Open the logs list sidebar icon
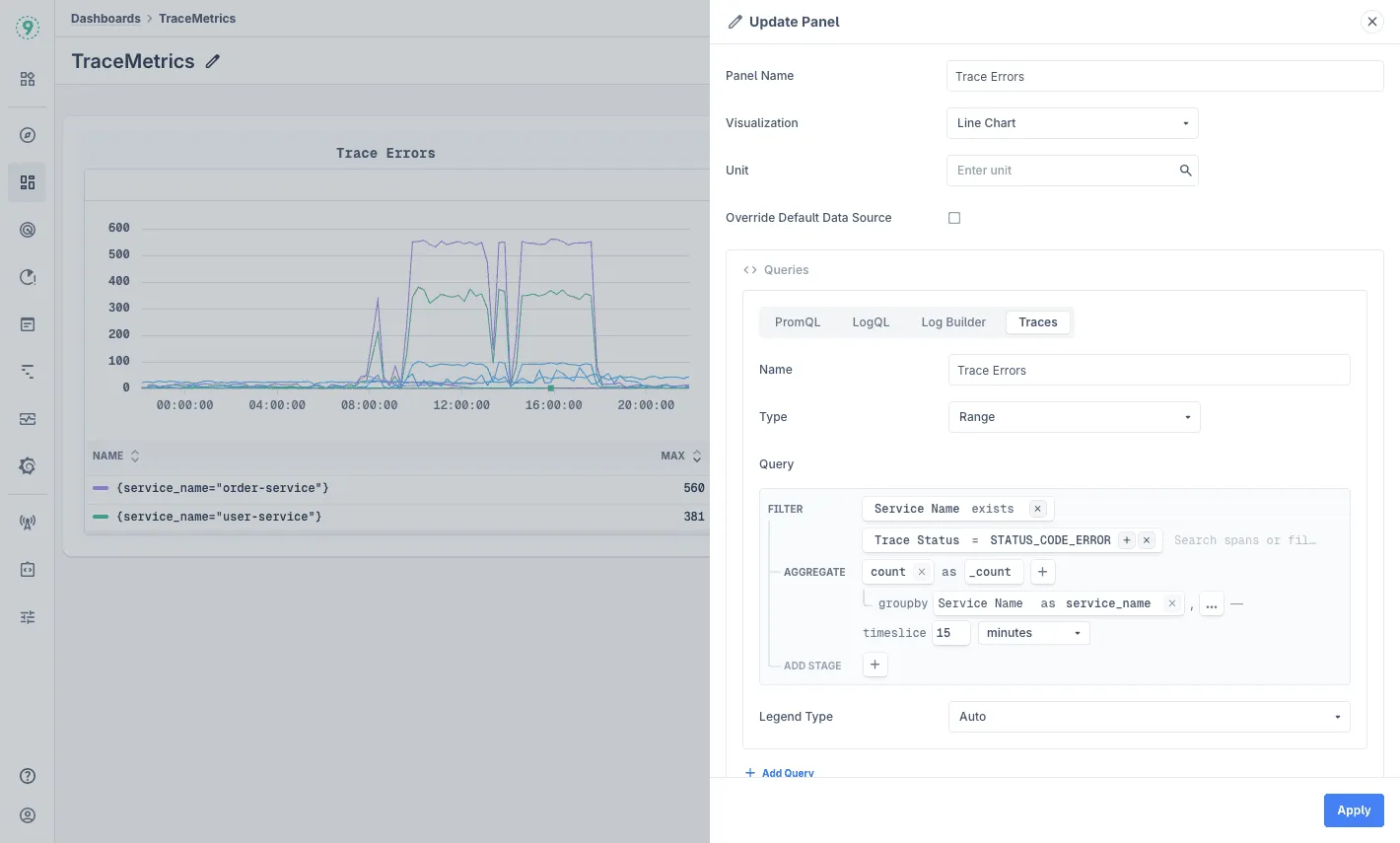Screen dimensions: 1400x843 (28, 324)
